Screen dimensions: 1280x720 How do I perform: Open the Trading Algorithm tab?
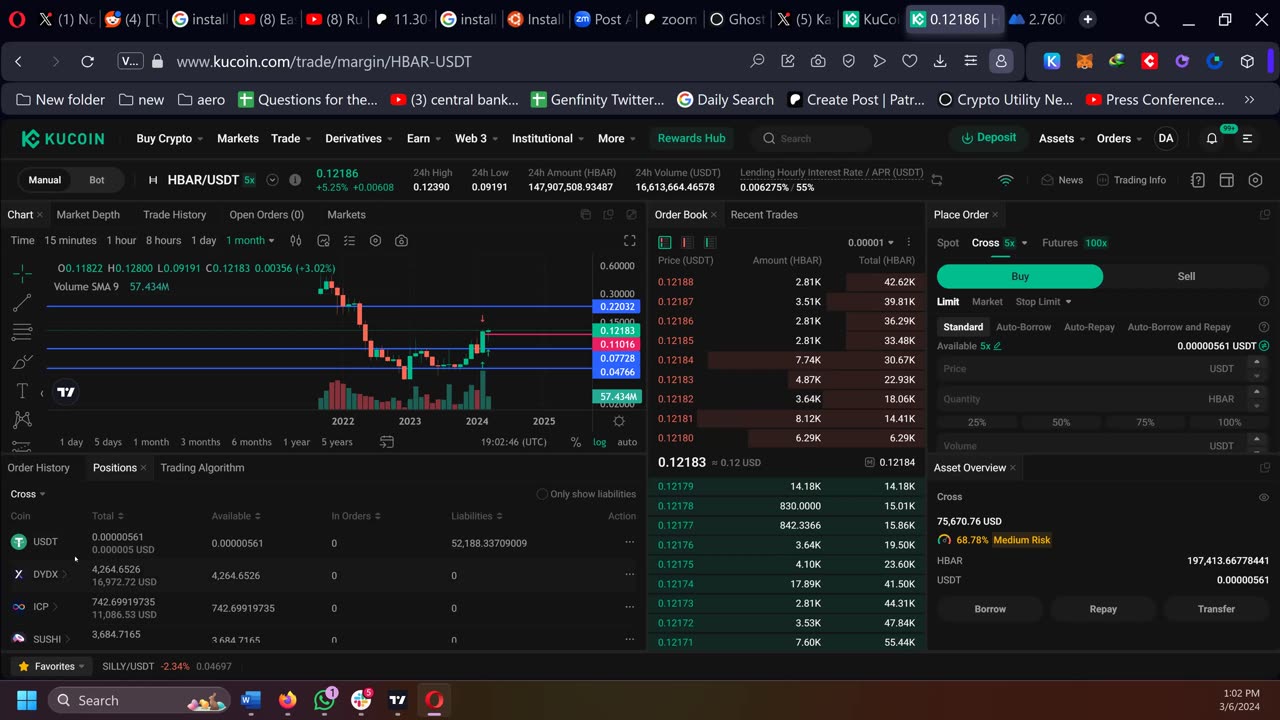tap(202, 468)
